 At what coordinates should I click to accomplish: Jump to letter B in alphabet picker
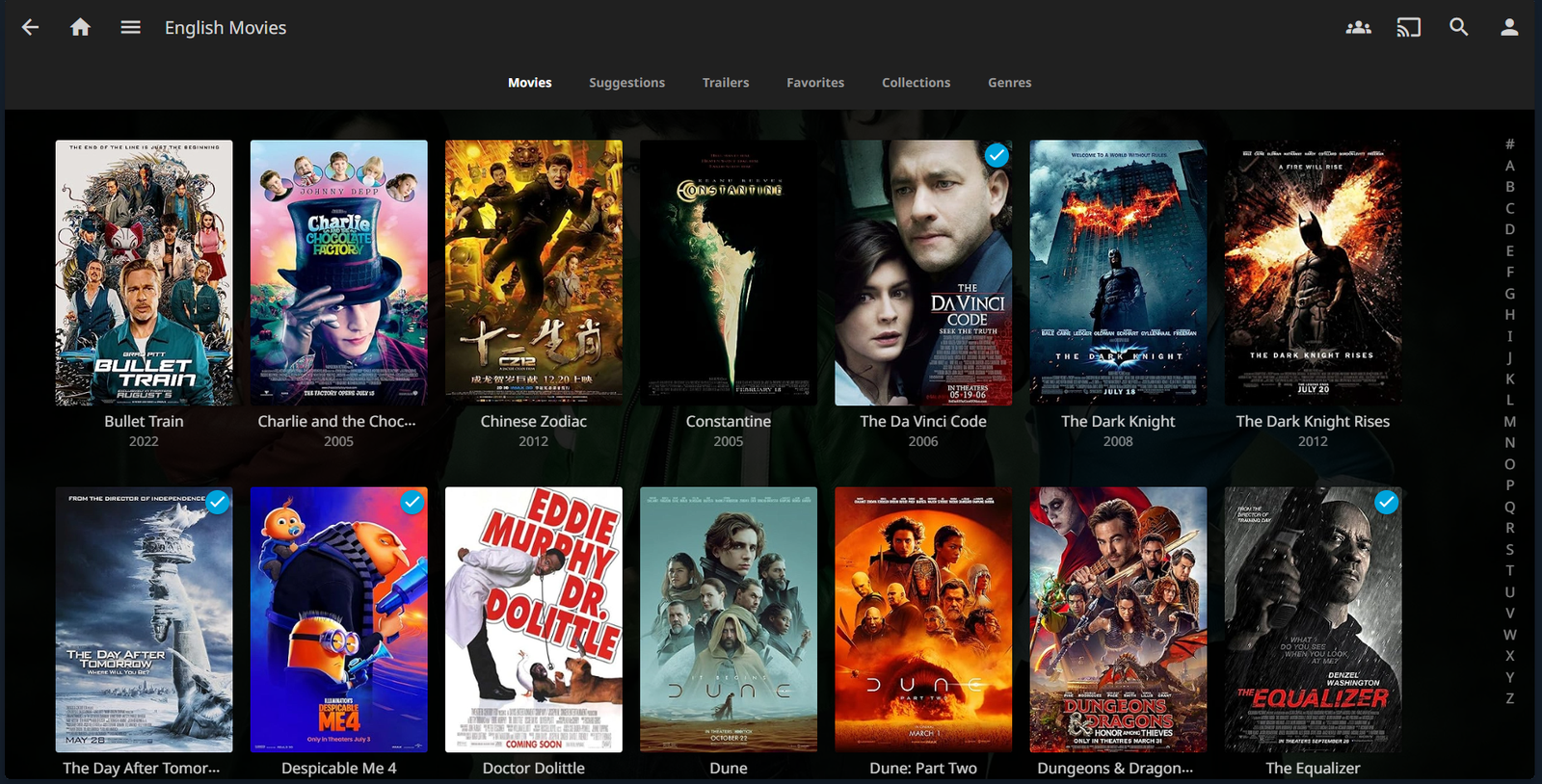coord(1510,187)
